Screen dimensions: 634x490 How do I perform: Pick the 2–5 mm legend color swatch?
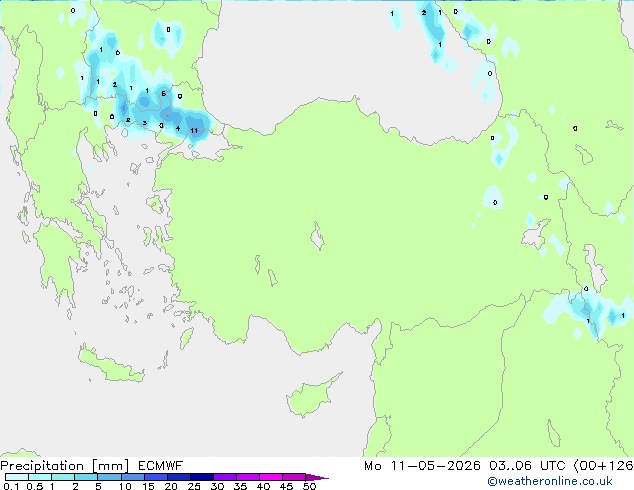click(86, 477)
